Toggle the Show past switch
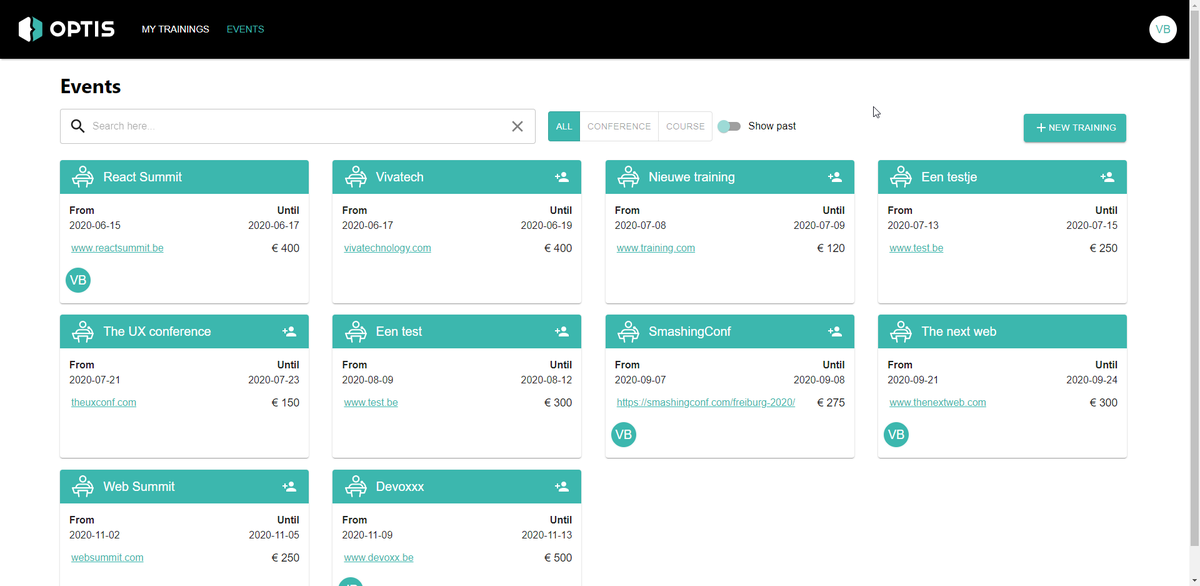 tap(729, 126)
